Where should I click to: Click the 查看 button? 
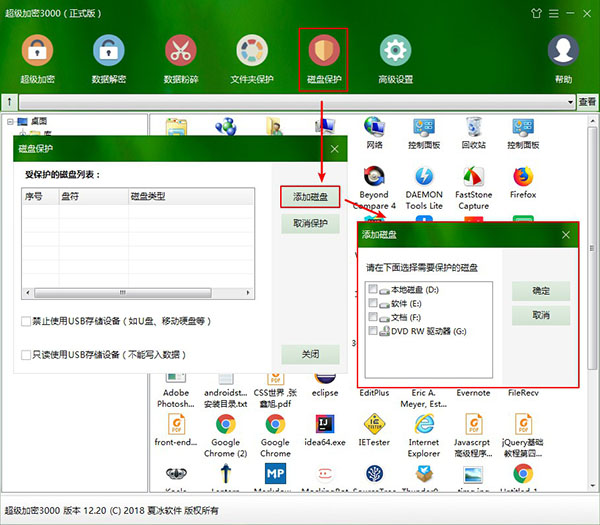coord(587,102)
